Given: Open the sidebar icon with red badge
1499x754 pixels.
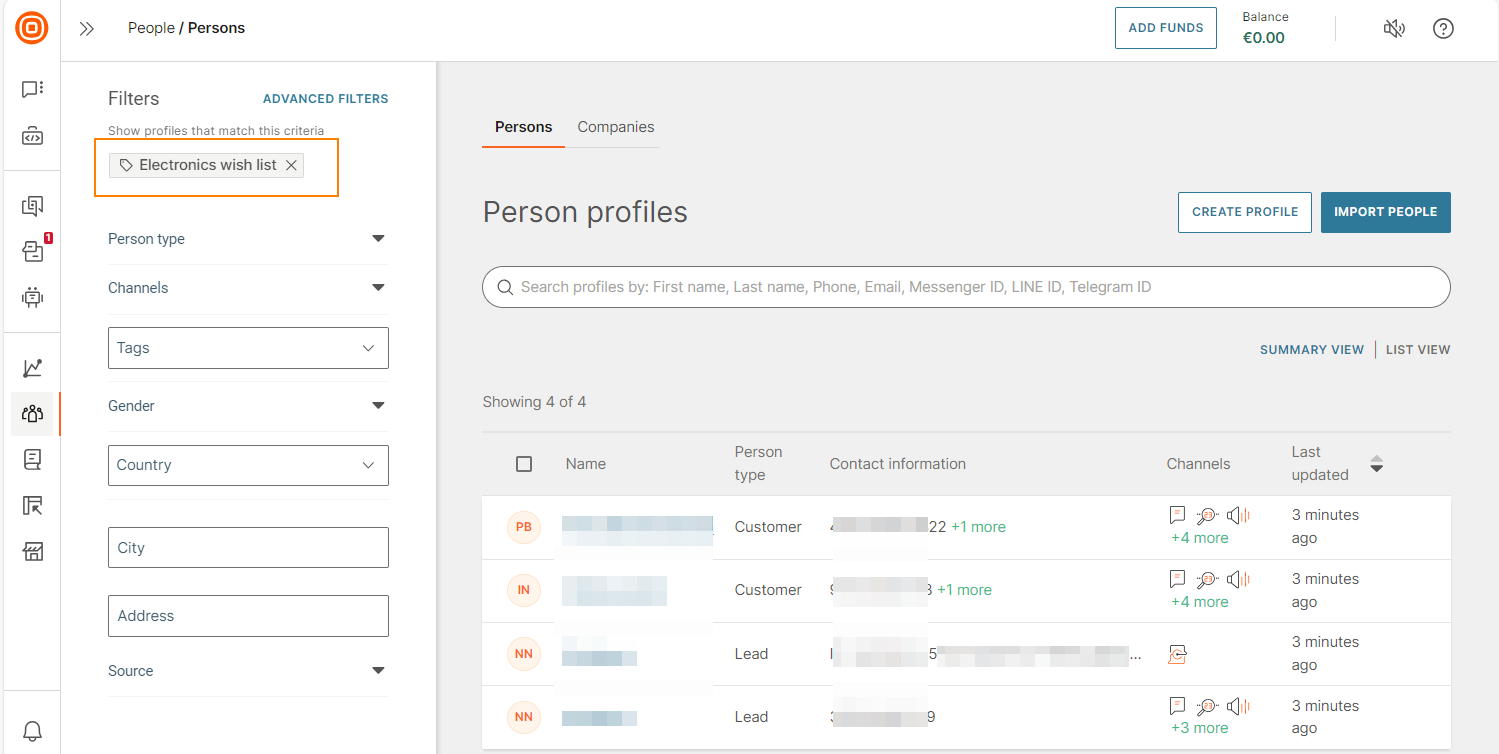Looking at the screenshot, I should tap(32, 251).
